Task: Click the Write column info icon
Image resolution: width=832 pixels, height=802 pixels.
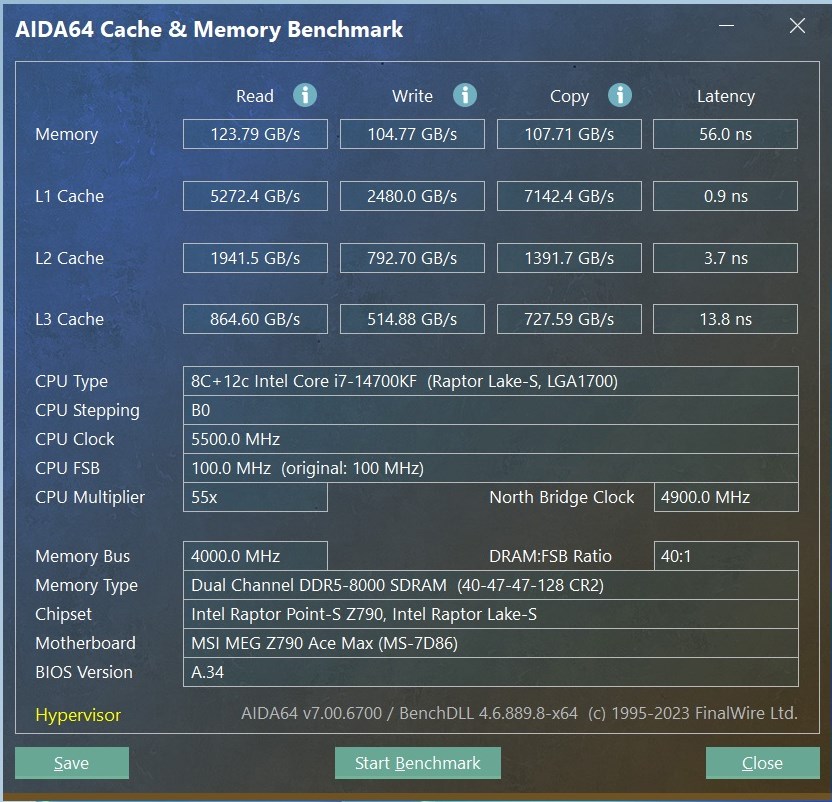Action: [x=465, y=96]
